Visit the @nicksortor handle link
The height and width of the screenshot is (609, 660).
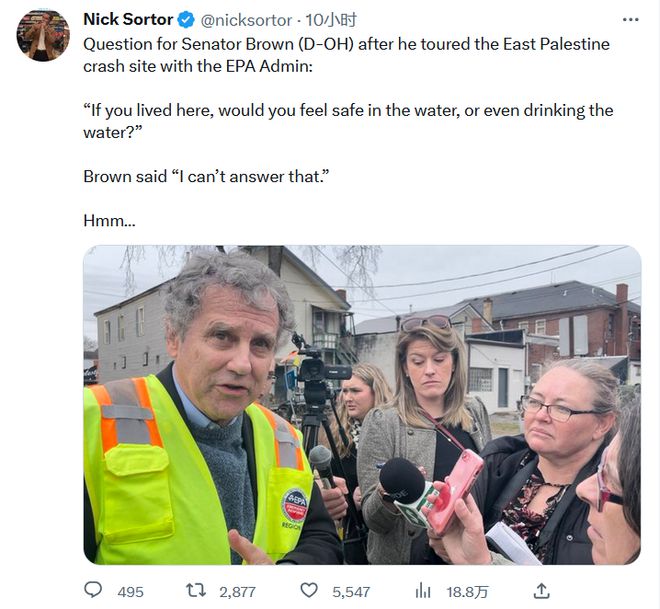[246, 20]
